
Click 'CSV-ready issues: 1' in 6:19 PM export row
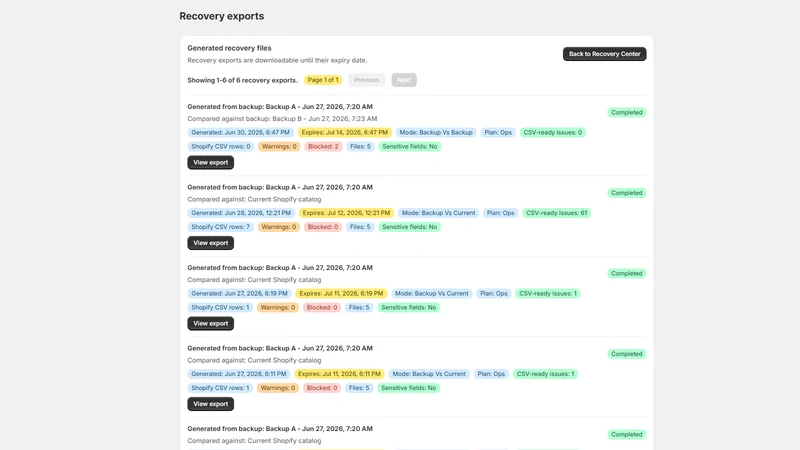[547, 294]
